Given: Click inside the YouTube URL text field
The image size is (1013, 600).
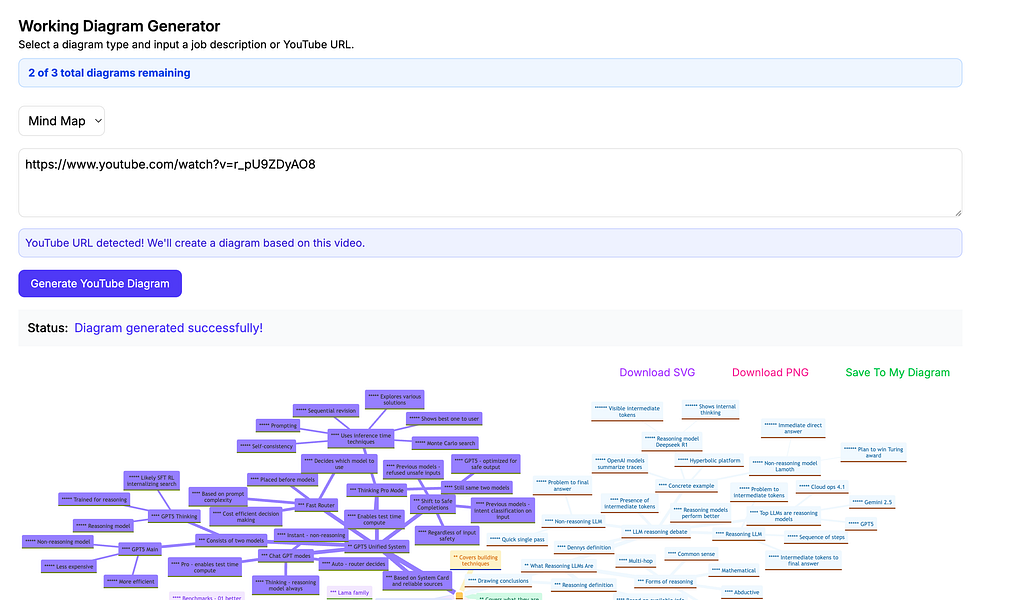Looking at the screenshot, I should pyautogui.click(x=490, y=182).
